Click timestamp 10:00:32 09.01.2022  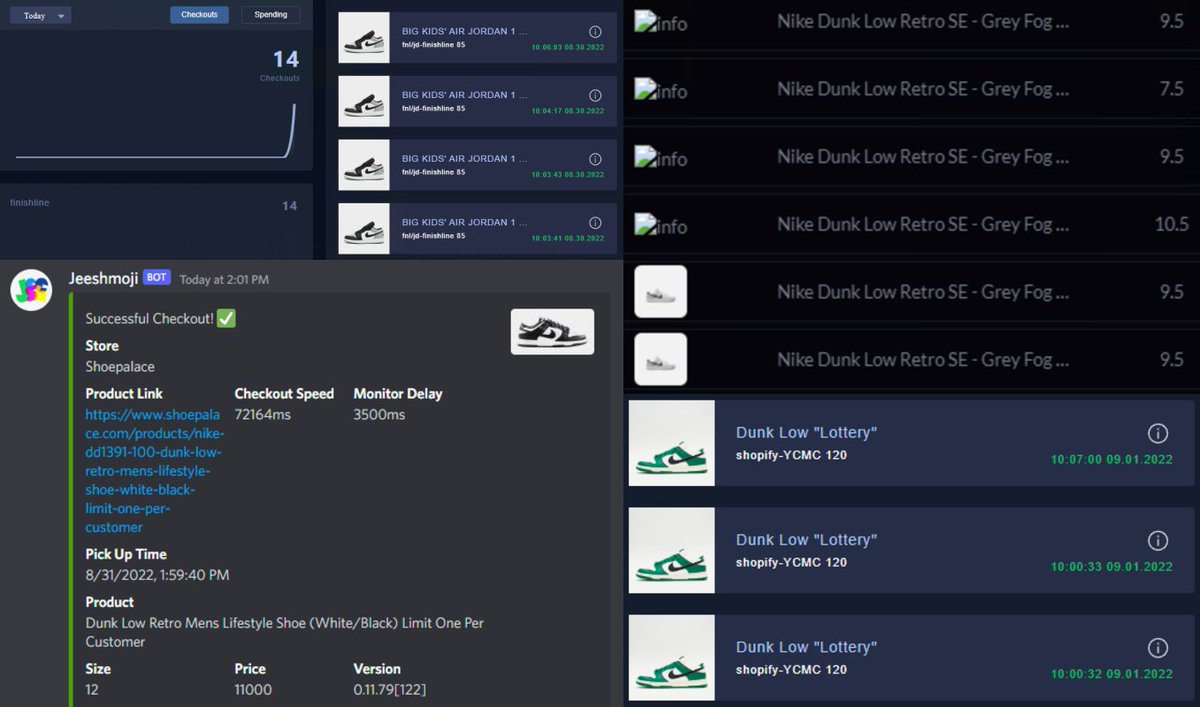[1111, 674]
